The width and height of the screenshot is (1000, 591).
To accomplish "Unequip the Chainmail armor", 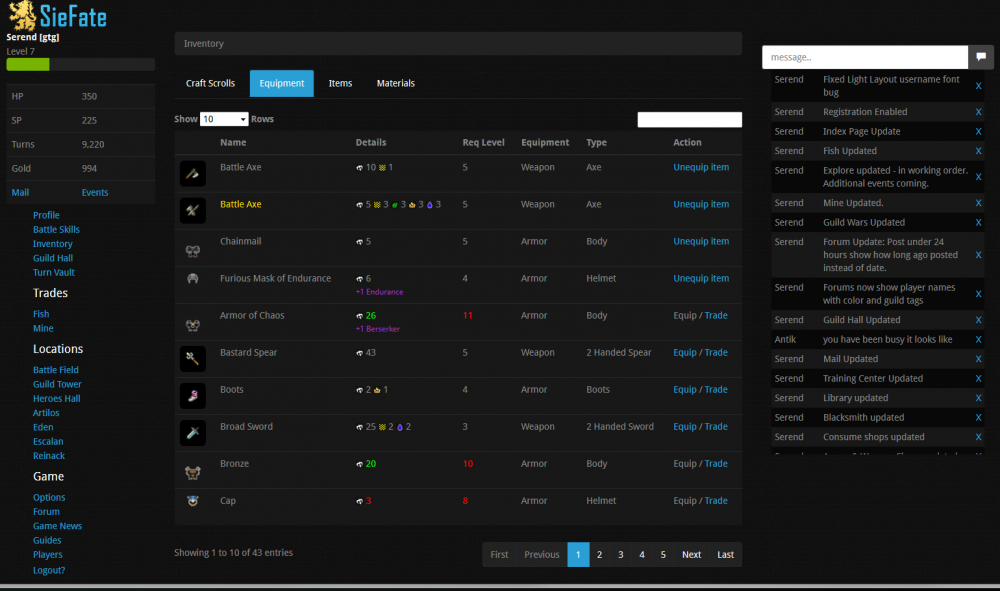I will pyautogui.click(x=700, y=241).
